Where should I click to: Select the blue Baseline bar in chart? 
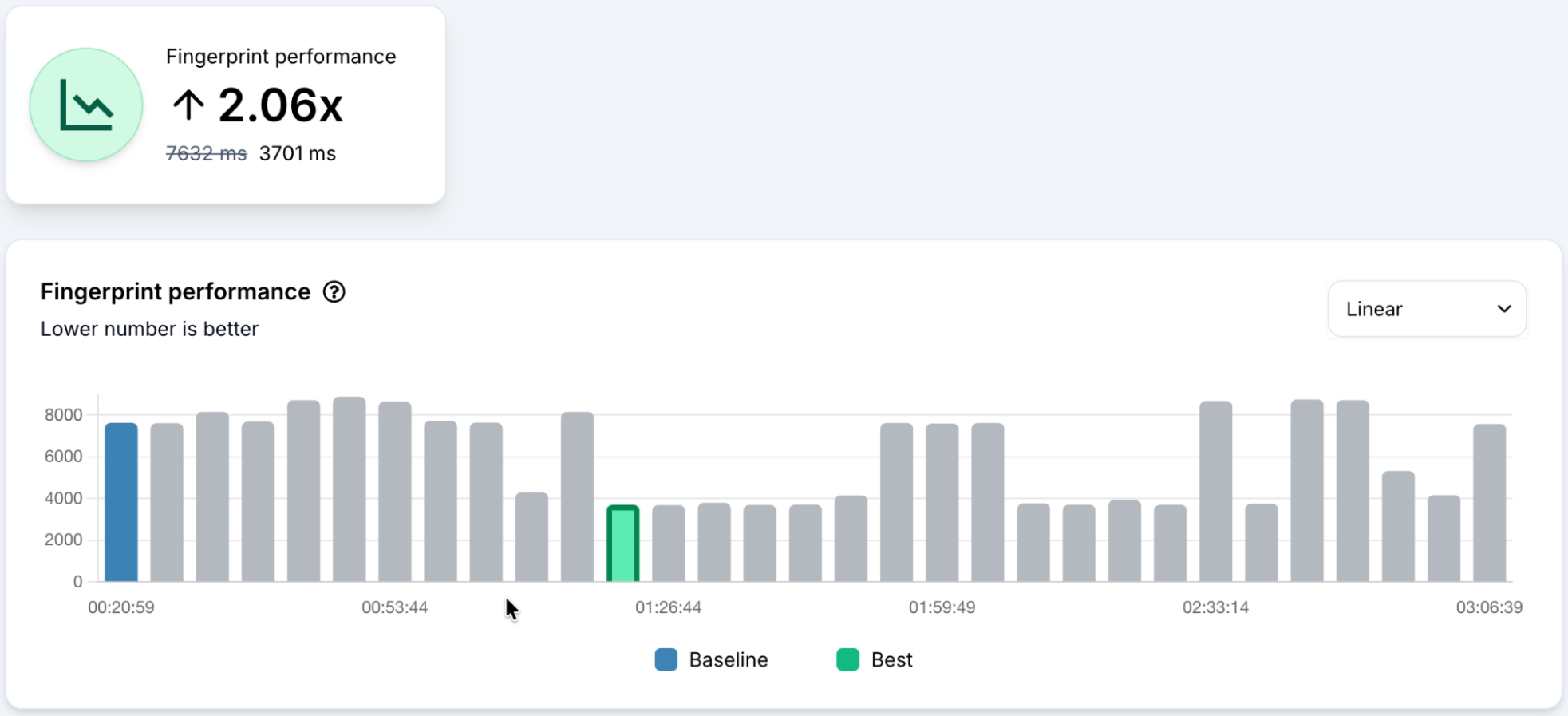pyautogui.click(x=121, y=503)
